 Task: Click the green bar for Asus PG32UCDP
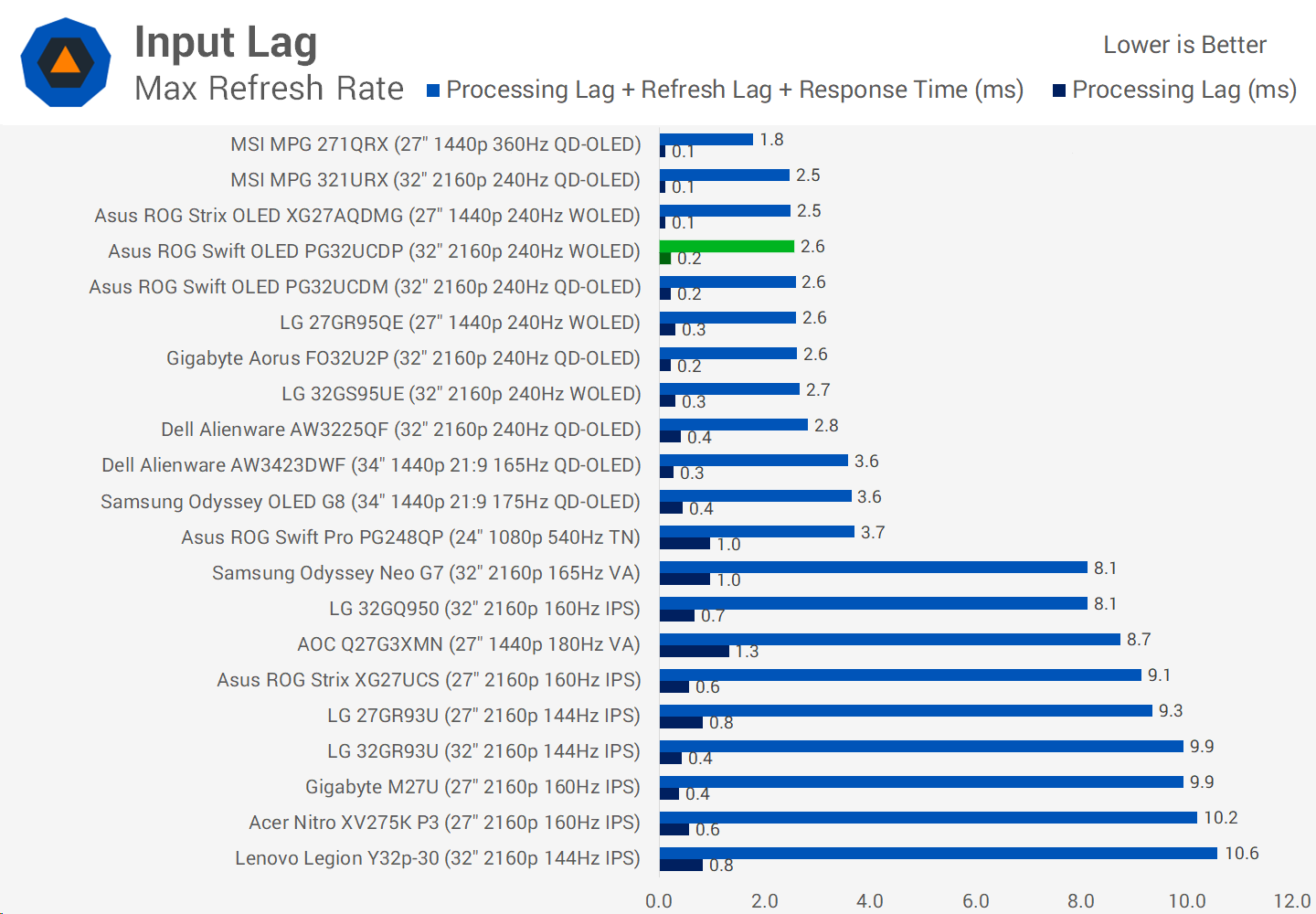tap(727, 246)
